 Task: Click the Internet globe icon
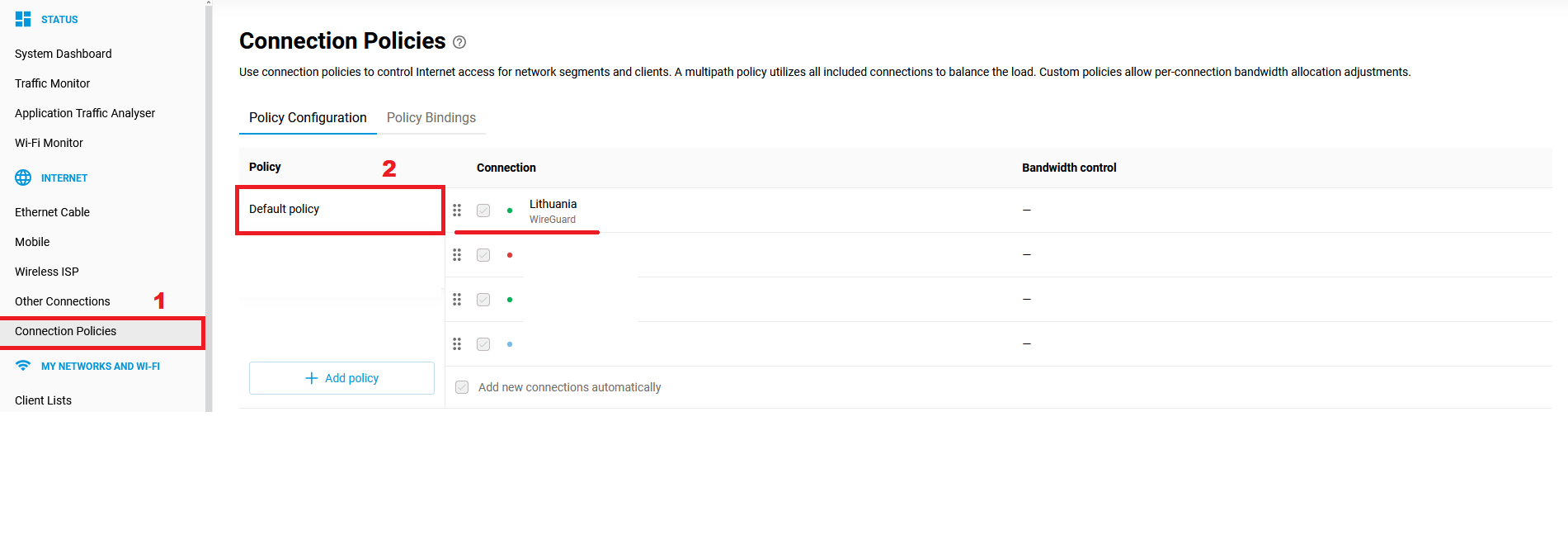[x=23, y=177]
